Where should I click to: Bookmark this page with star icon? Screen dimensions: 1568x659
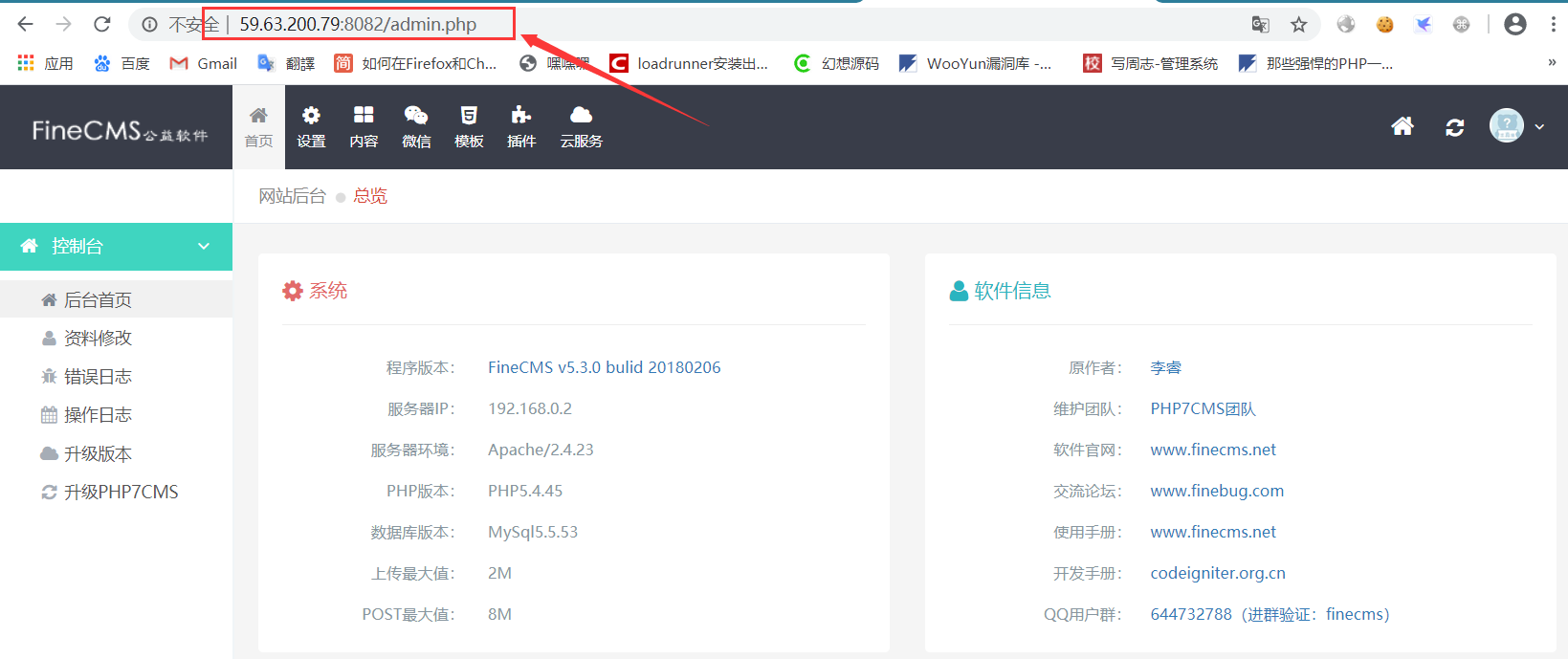(x=1298, y=25)
